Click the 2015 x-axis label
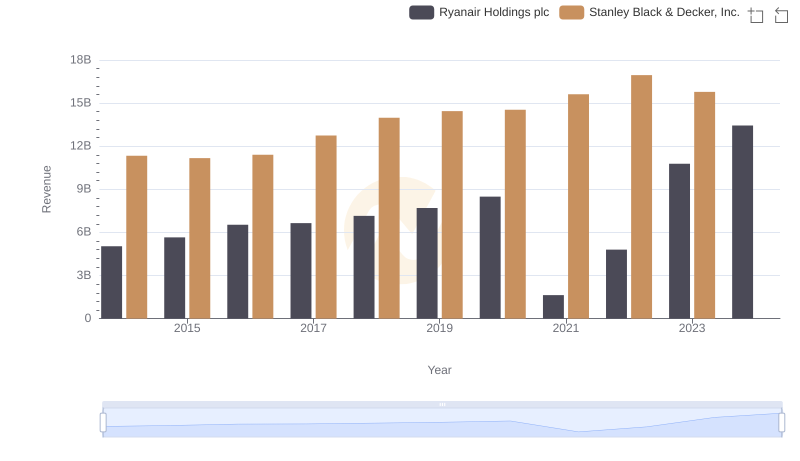The image size is (800, 461). [187, 328]
